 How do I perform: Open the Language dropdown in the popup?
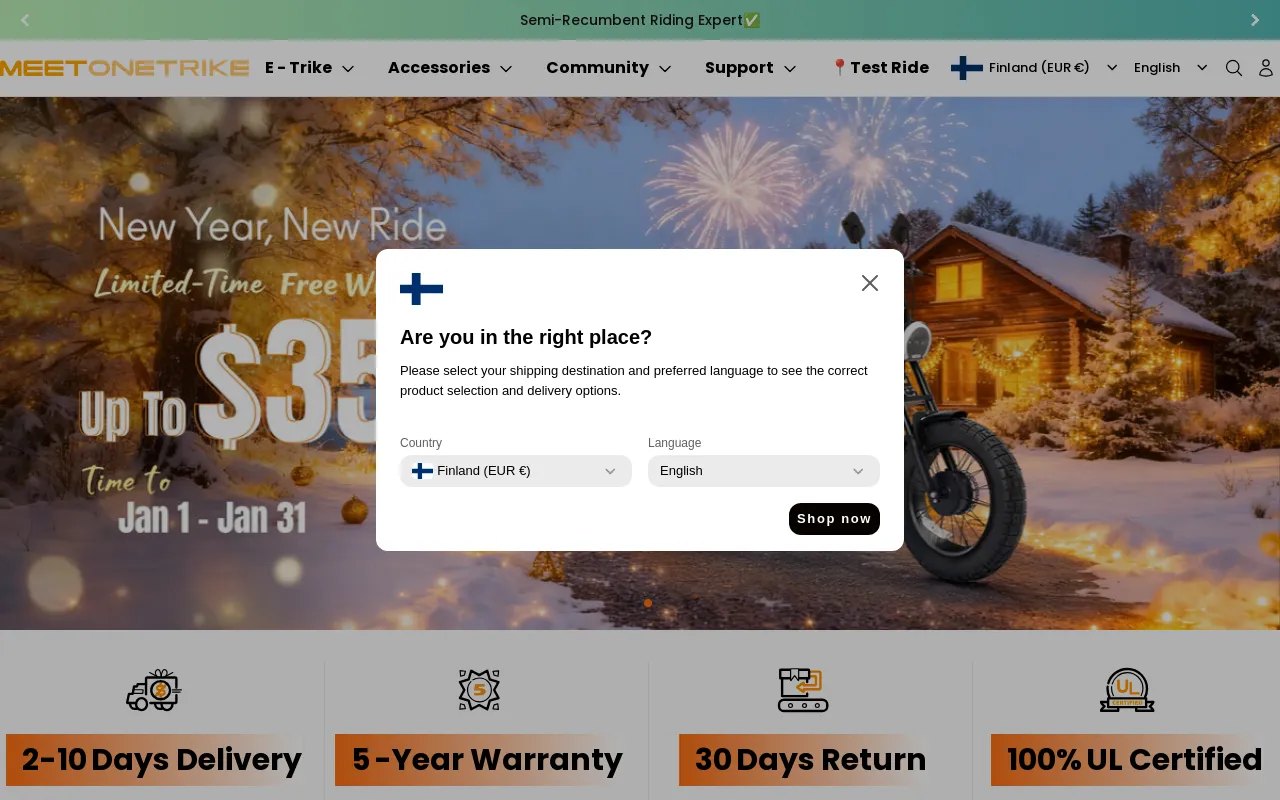(x=764, y=471)
